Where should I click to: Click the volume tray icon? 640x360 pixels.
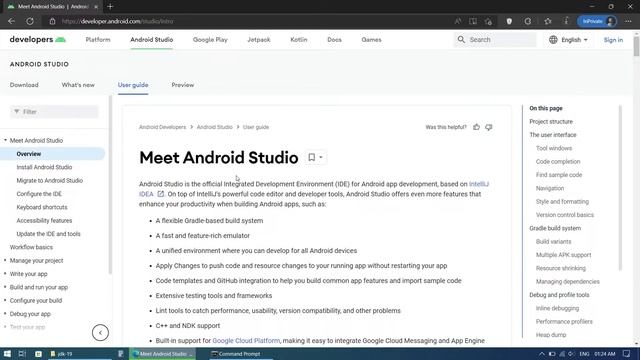click(571, 354)
